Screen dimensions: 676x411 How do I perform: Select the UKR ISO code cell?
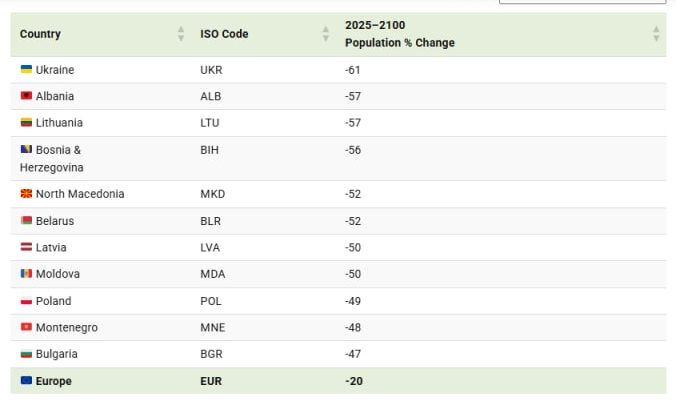(x=211, y=70)
